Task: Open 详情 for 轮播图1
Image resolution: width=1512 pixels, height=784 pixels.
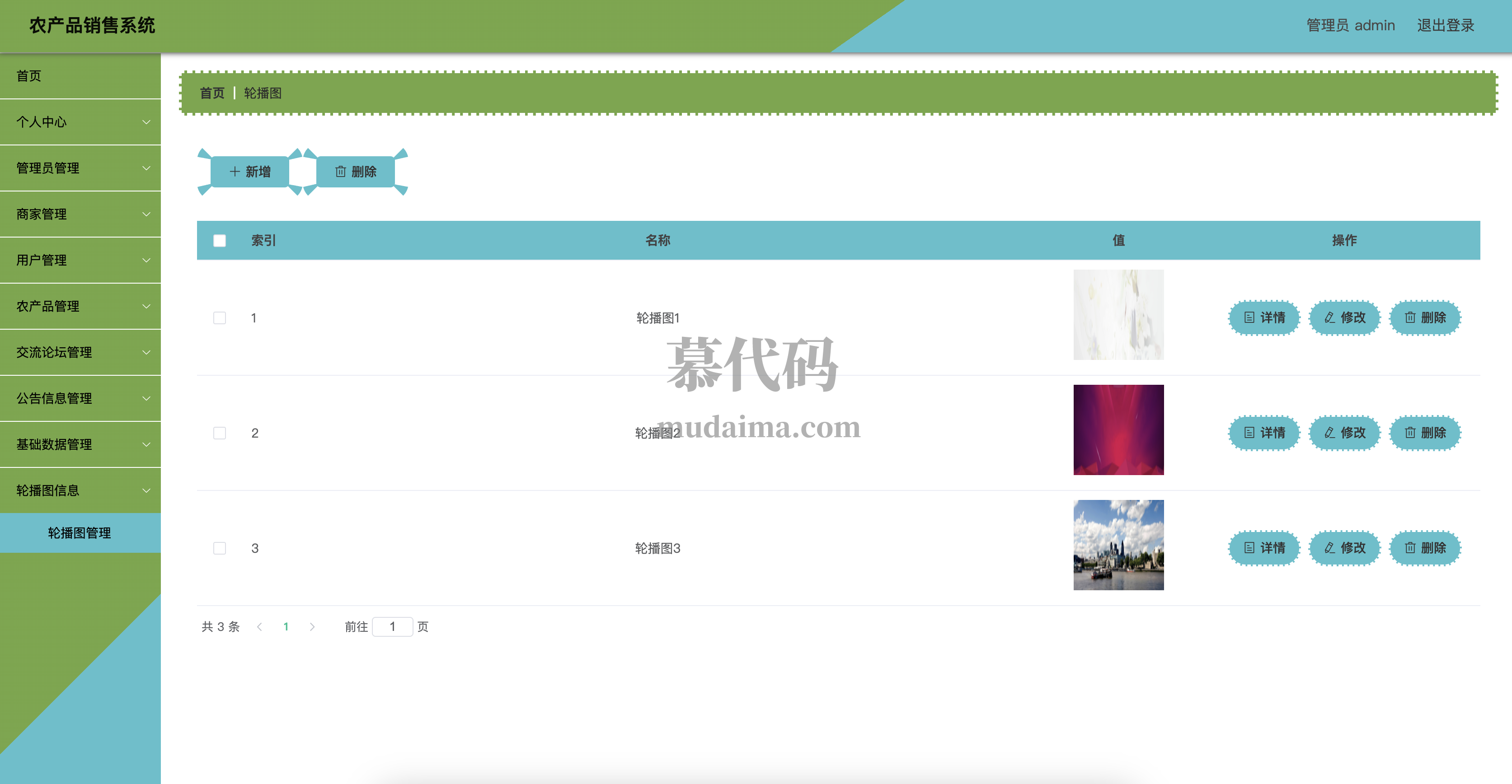Action: (x=1264, y=318)
